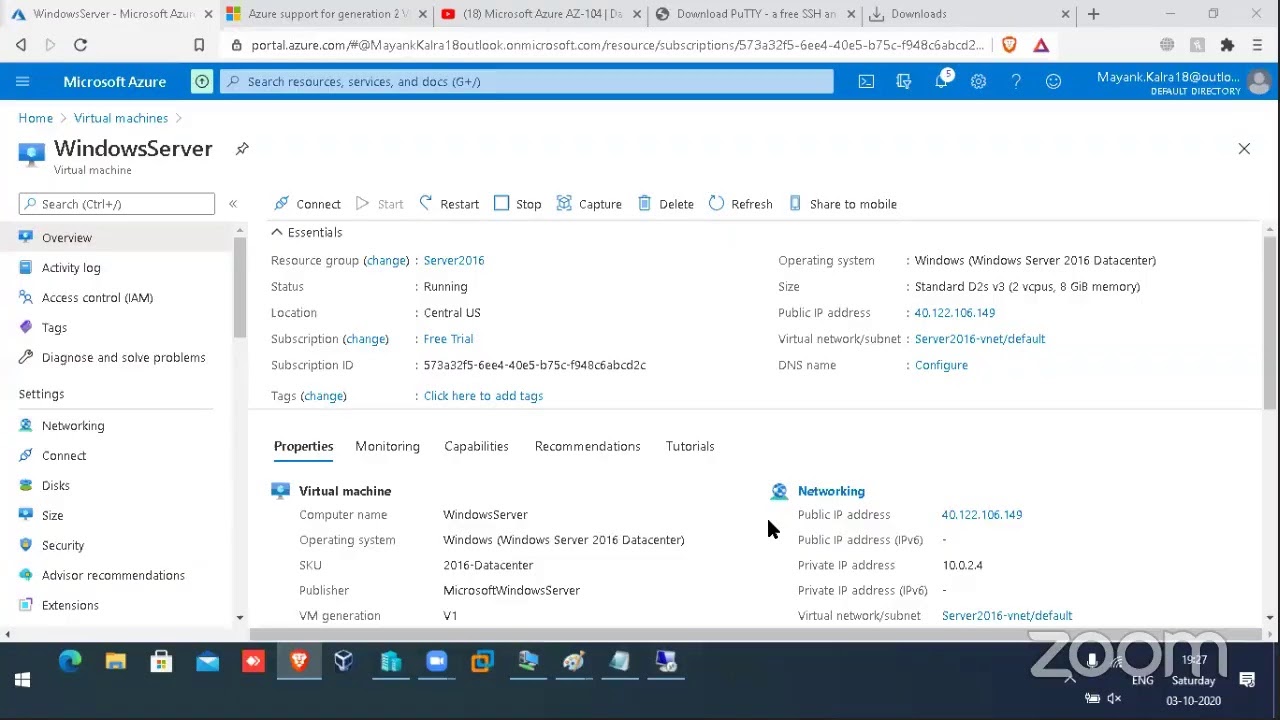Switch to the Monitoring tab
This screenshot has width=1280, height=720.
[x=387, y=446]
